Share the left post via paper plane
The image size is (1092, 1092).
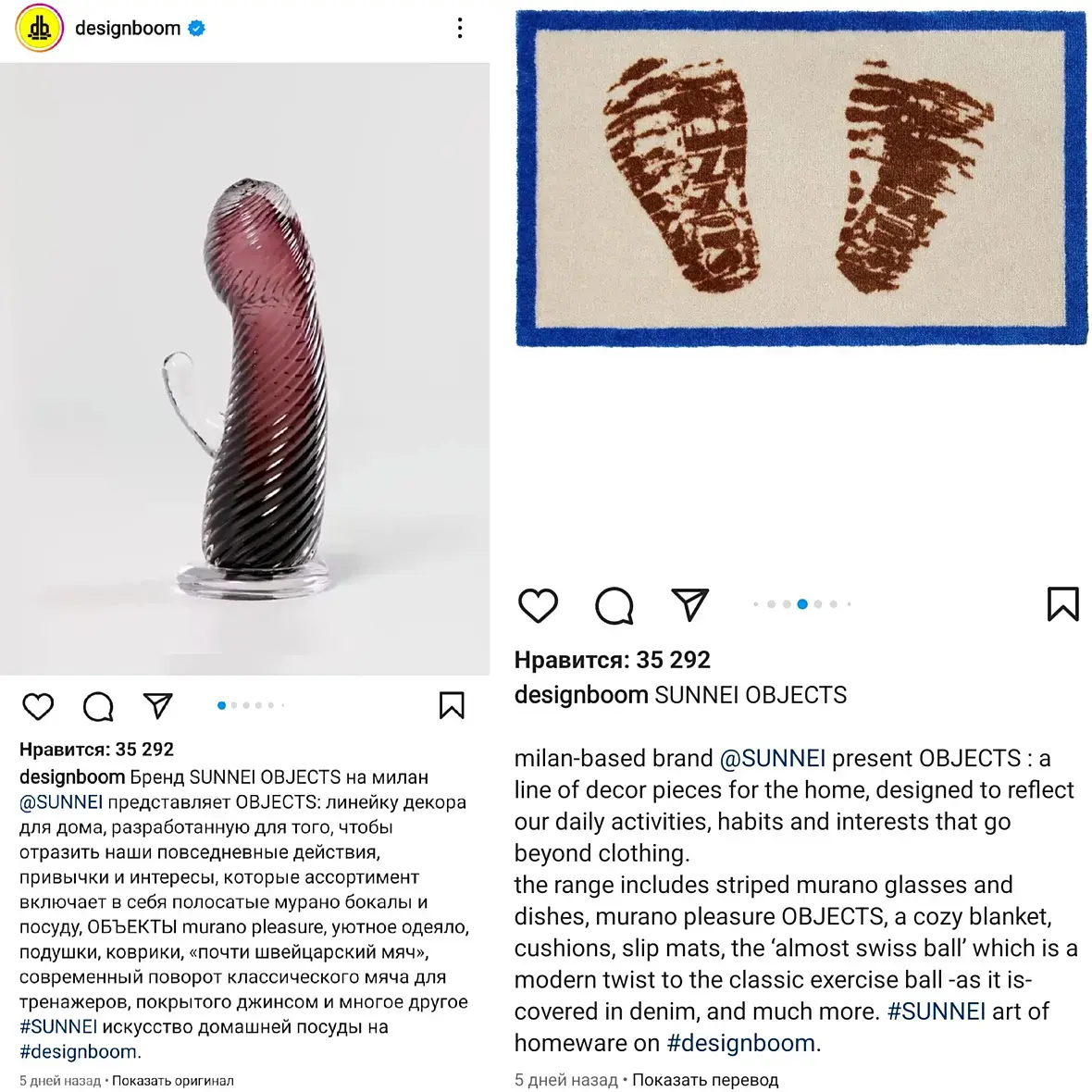[x=158, y=705]
